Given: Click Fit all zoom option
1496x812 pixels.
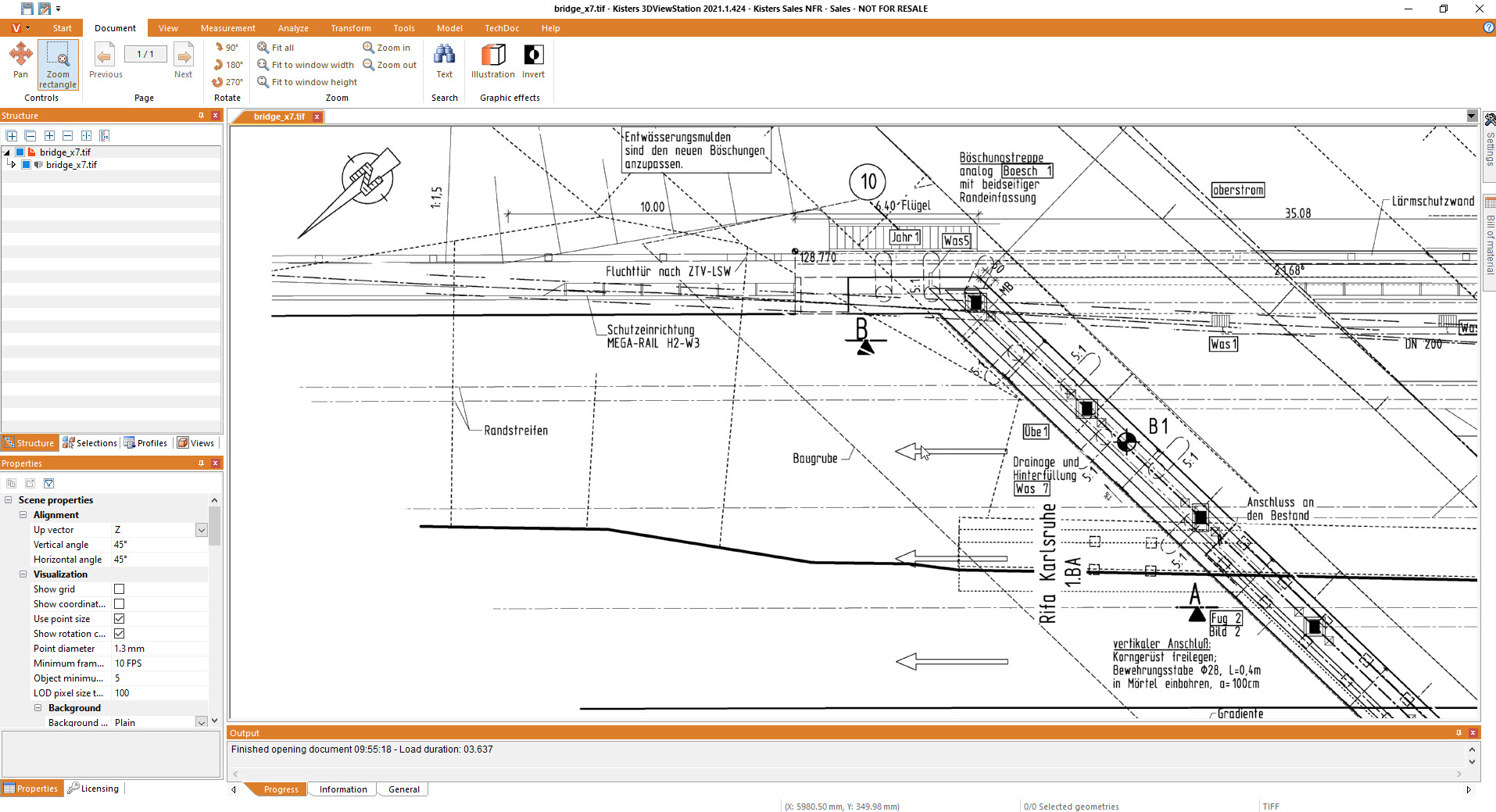Looking at the screenshot, I should 276,48.
